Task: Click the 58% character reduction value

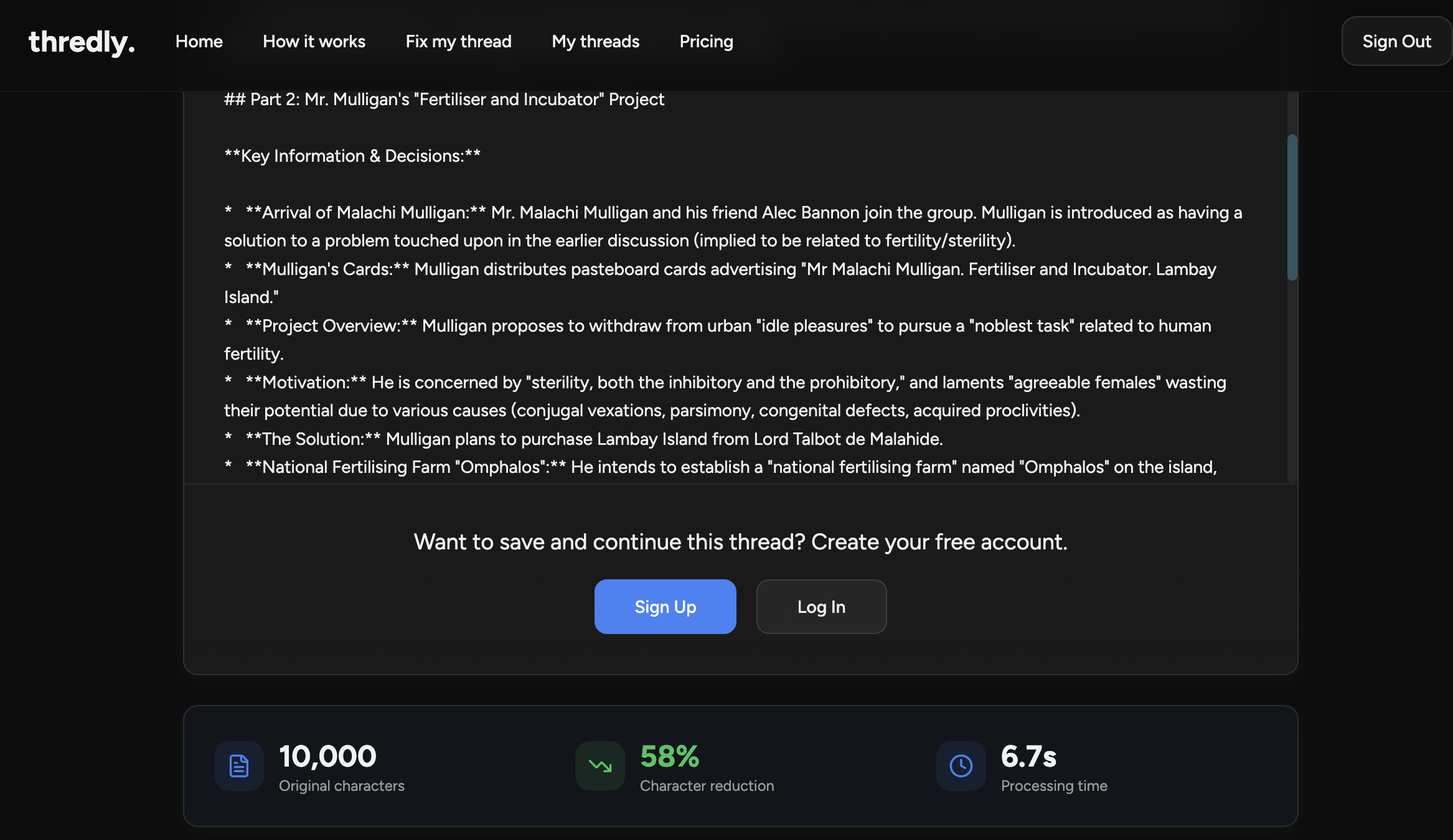Action: point(669,757)
